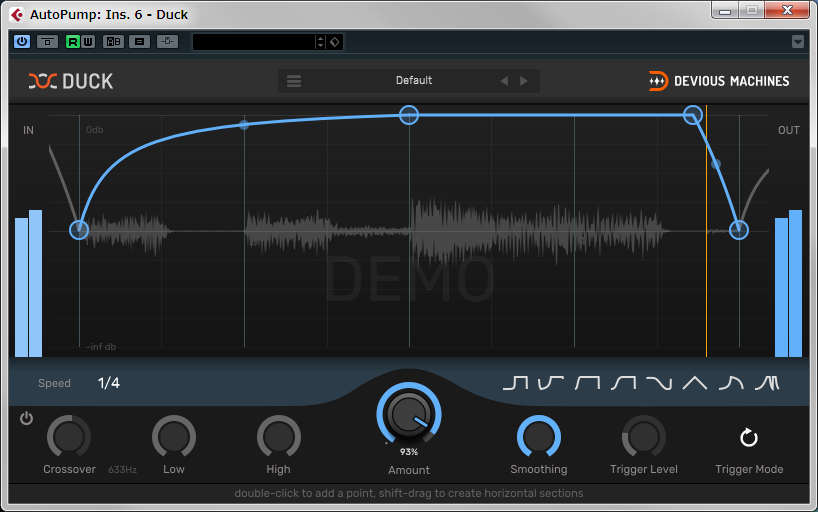This screenshot has height=512, width=818.
Task: Click the Crossover knob
Action: pos(69,437)
